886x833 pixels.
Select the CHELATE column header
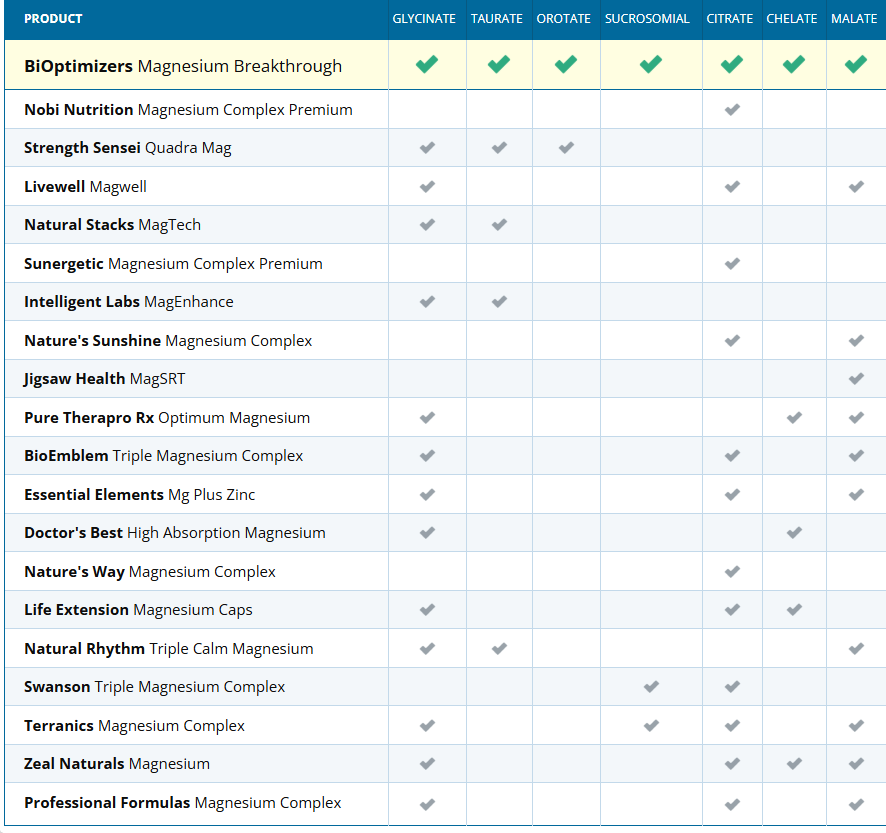pyautogui.click(x=792, y=19)
